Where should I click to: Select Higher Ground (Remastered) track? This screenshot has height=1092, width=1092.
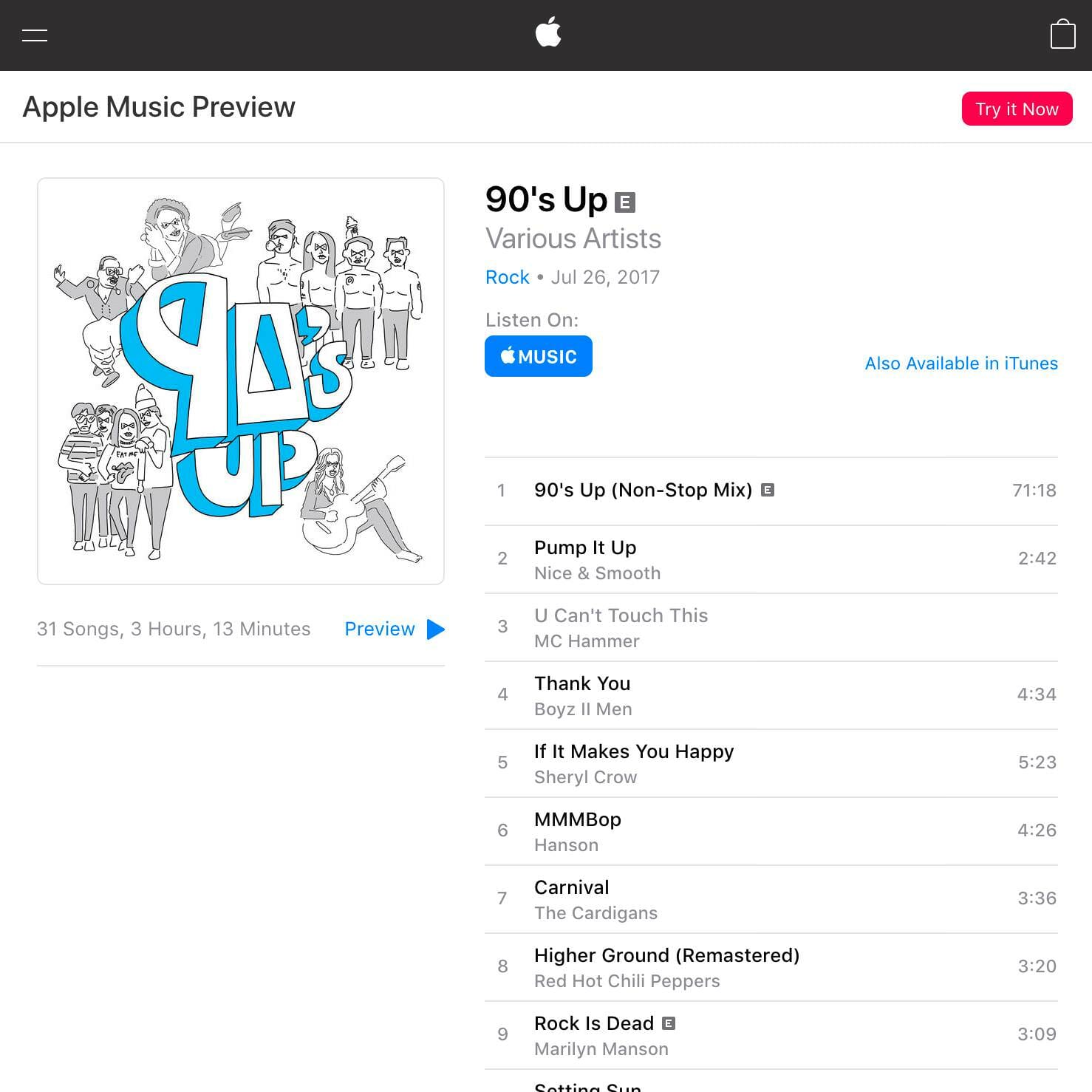point(771,967)
